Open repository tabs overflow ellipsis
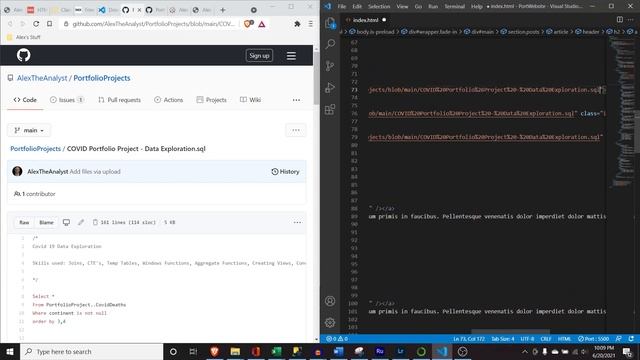The image size is (640, 360). [296, 100]
